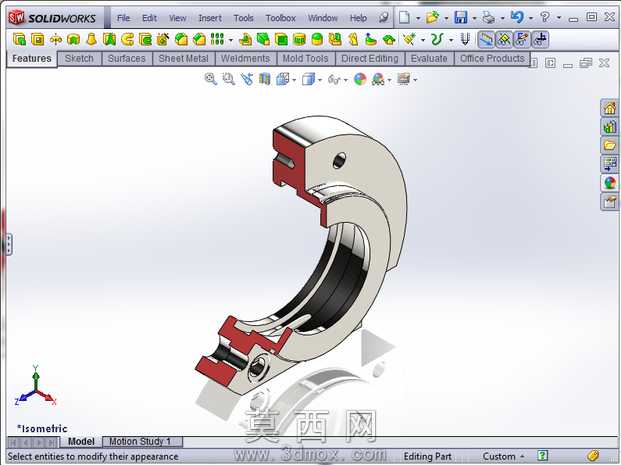
Task: Select the Model tab at bottom
Action: (x=81, y=441)
